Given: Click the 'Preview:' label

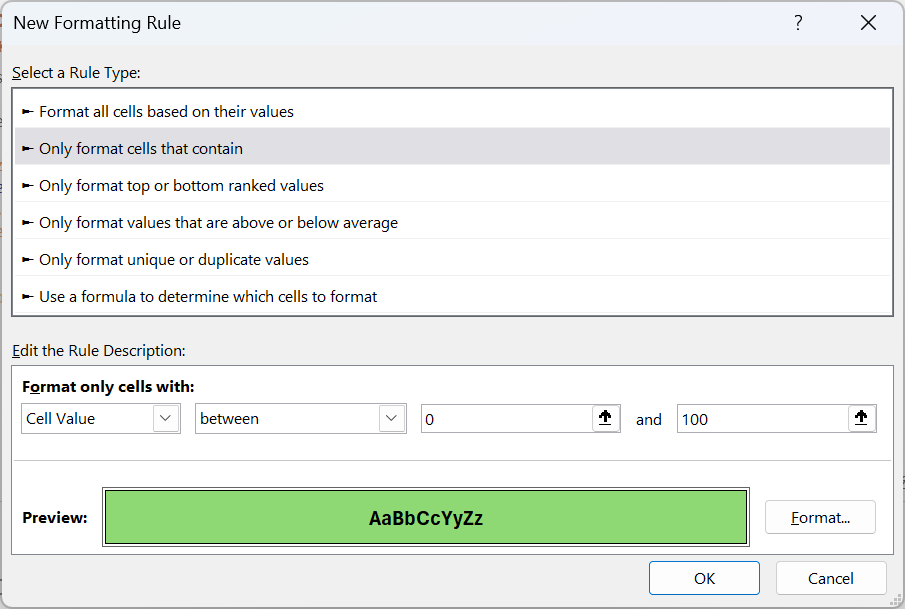Looking at the screenshot, I should click(x=55, y=518).
